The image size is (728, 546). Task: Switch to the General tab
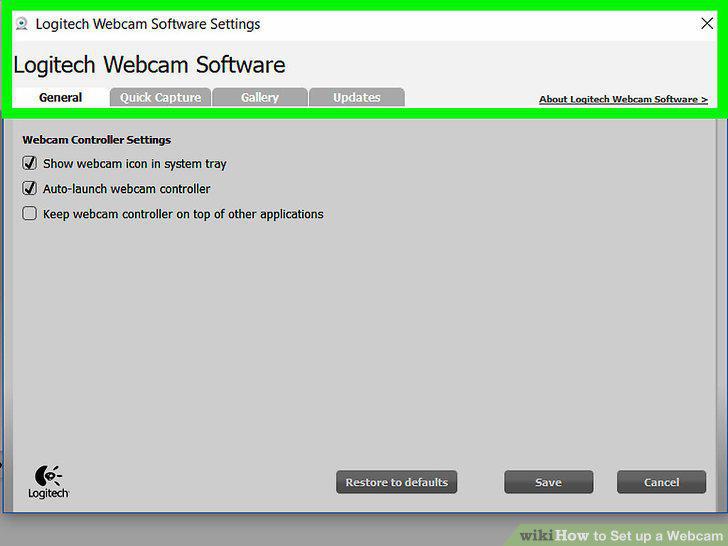(60, 98)
